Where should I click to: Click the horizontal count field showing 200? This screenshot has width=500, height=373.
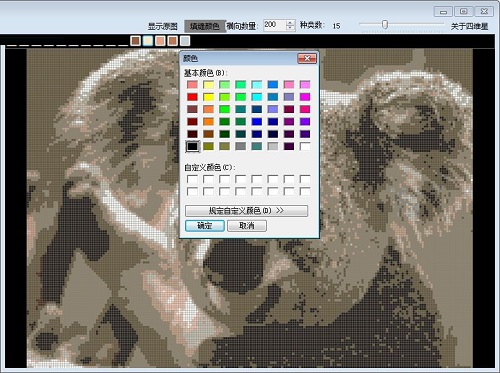(275, 25)
